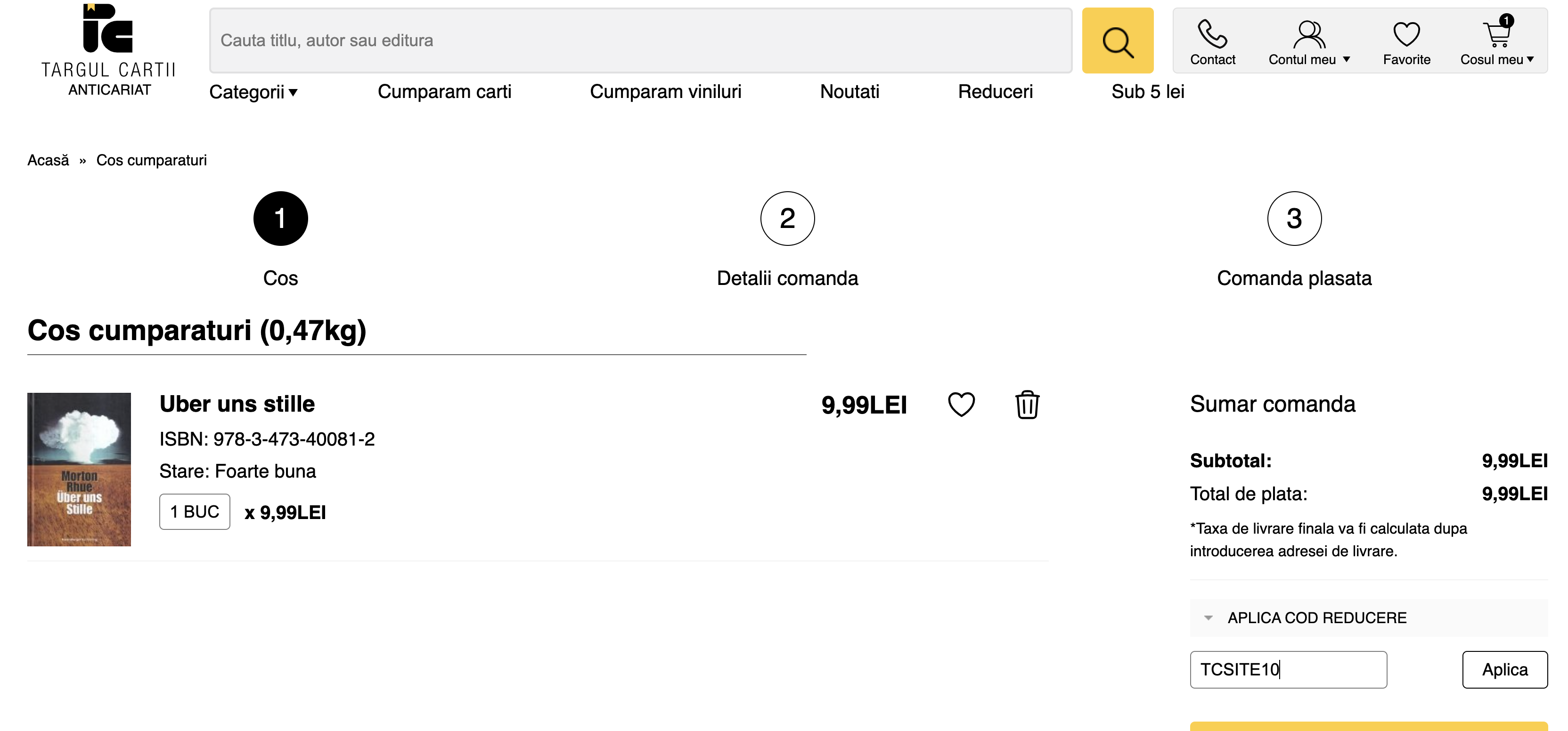Open Favorite via header heart icon

pos(1406,34)
